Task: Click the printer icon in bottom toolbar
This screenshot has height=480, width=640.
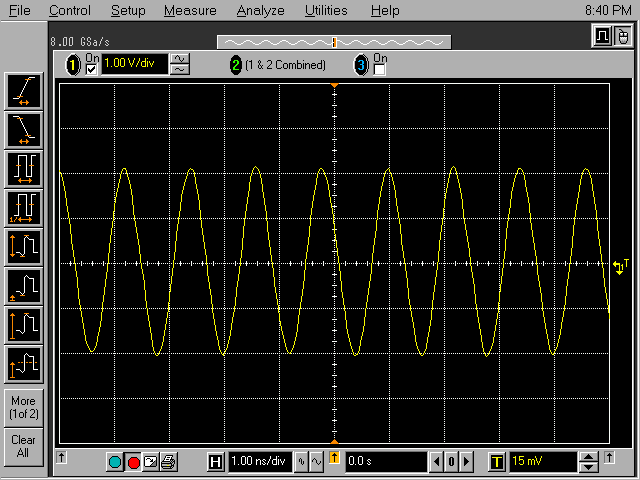Action: pos(168,462)
